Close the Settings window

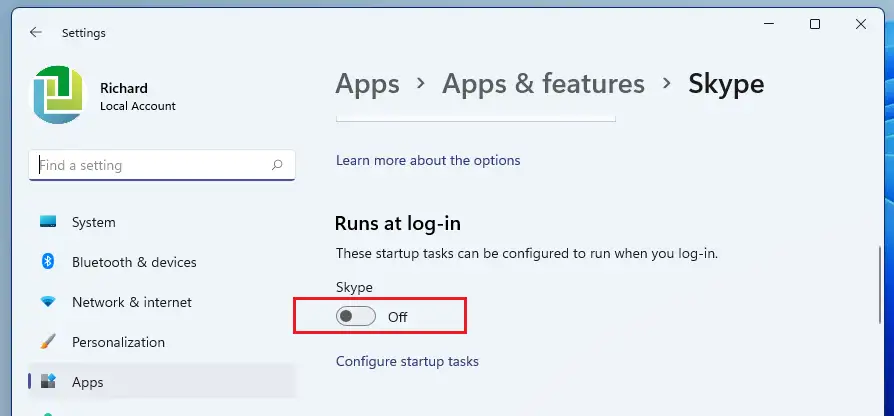pyautogui.click(x=861, y=24)
